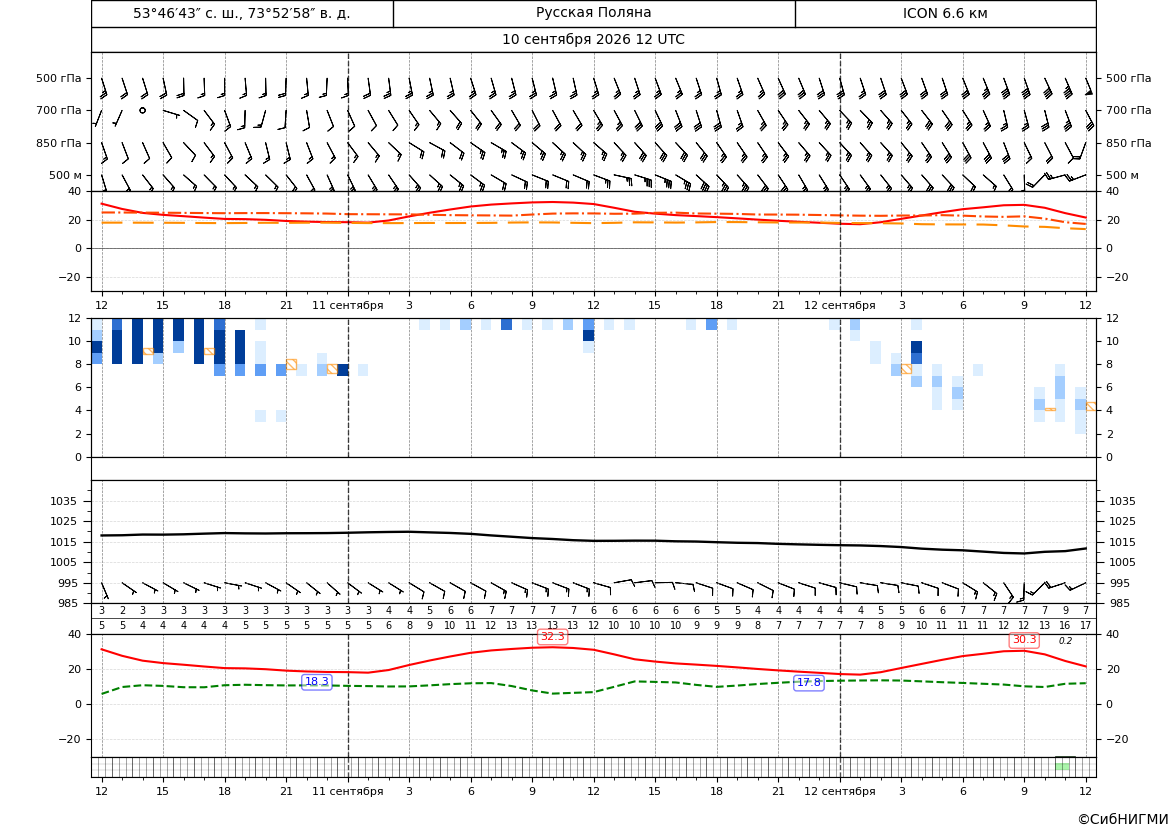Viewport: 1169px width, 827px height.
Task: Click the red 30.3 maximum temperature label
Action: [1024, 640]
